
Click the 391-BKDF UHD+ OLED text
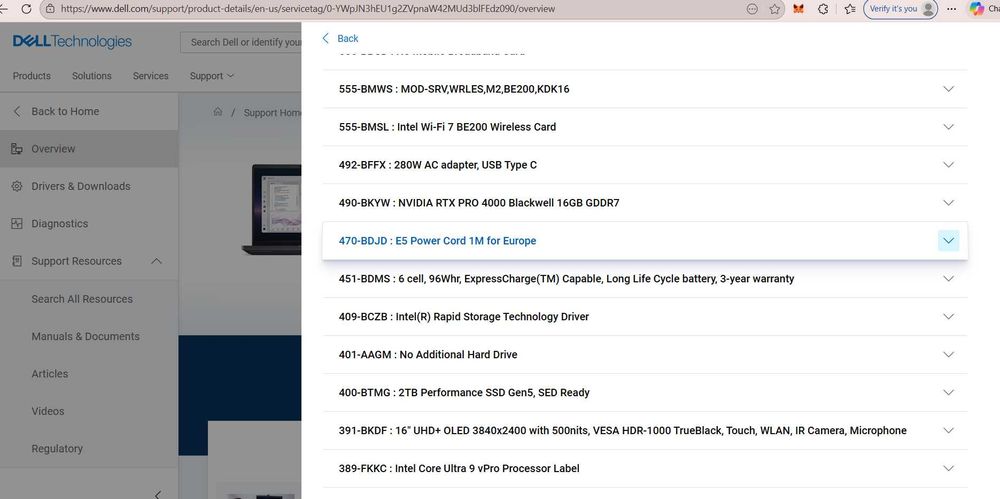[622, 431]
